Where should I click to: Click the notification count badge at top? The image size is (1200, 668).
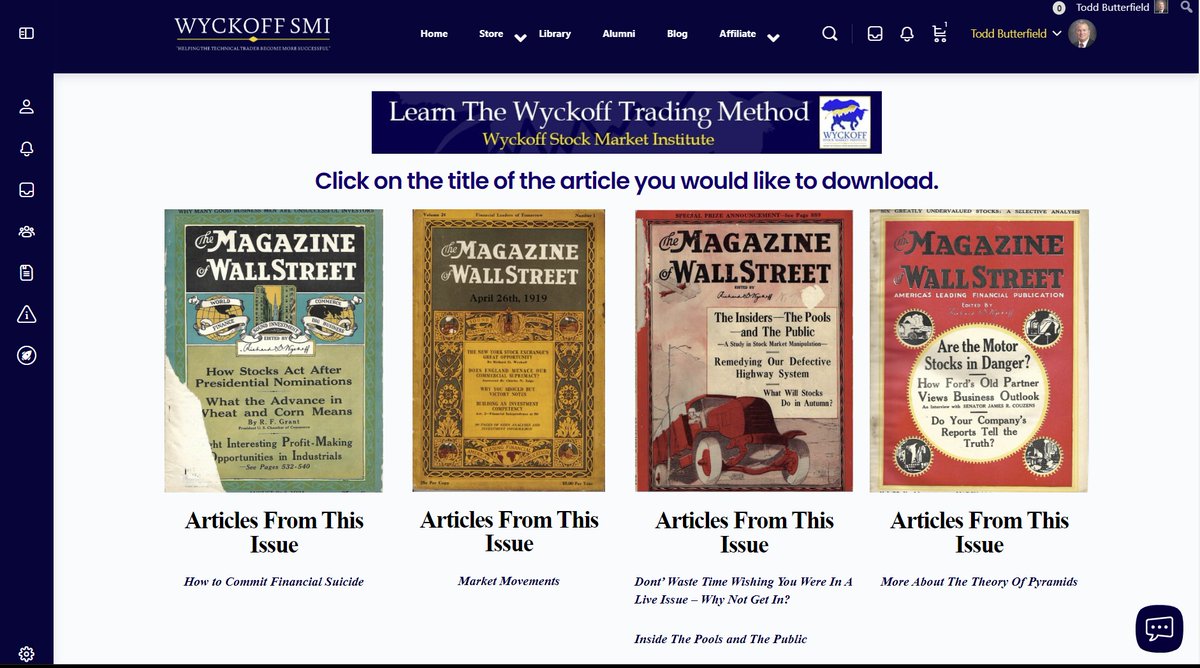(1059, 8)
